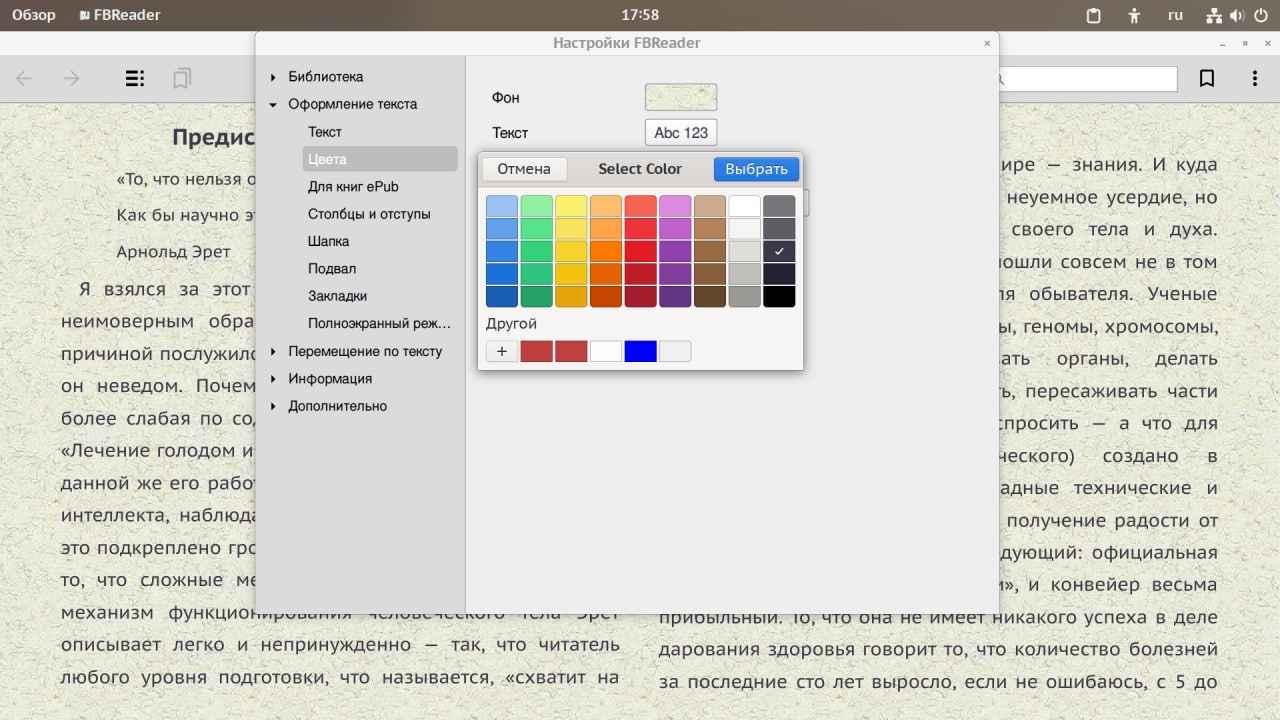1280x720 pixels.
Task: Pick the lightest orange palette swatch
Action: 606,206
